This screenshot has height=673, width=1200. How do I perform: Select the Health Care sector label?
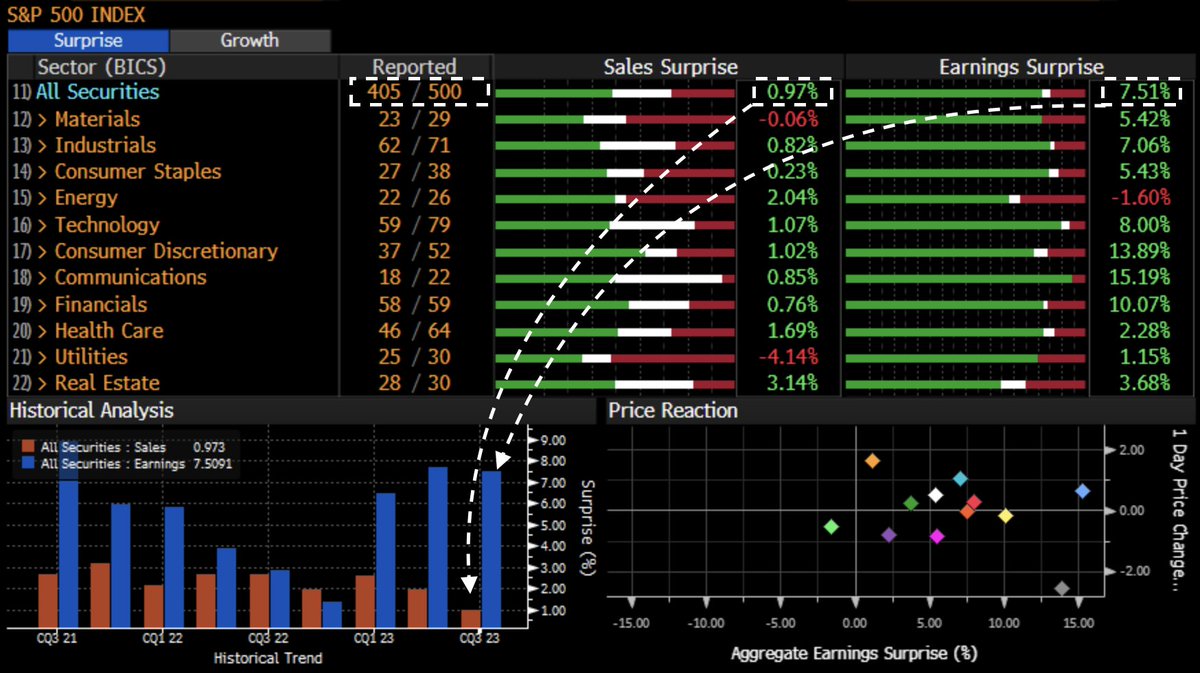click(108, 330)
